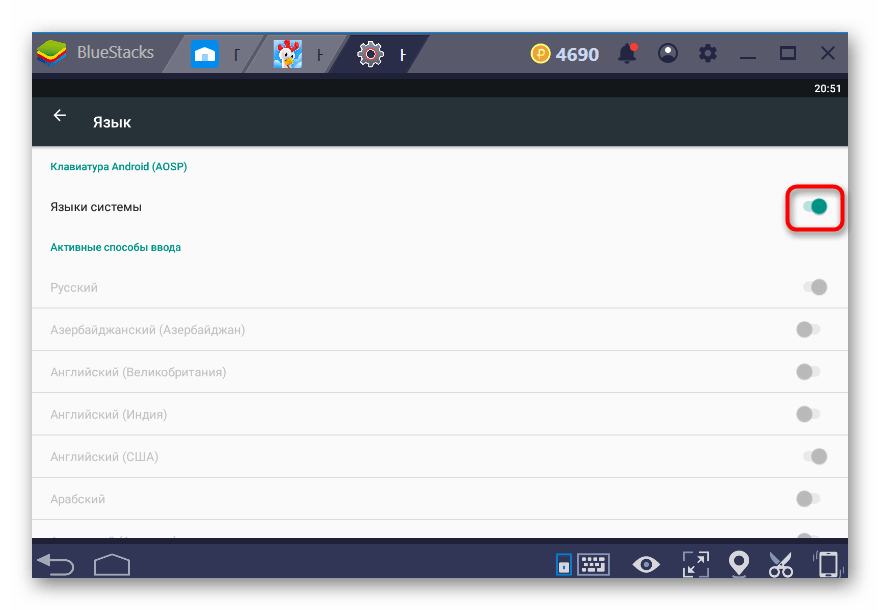Toggle the eye overlay icon

646,564
